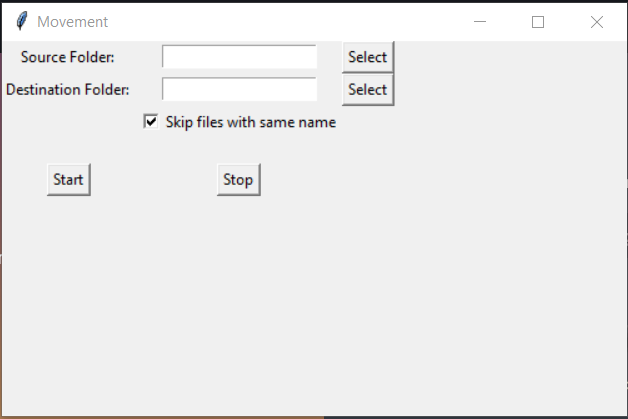628x419 pixels.
Task: Select button next to Source Folder
Action: pos(368,57)
